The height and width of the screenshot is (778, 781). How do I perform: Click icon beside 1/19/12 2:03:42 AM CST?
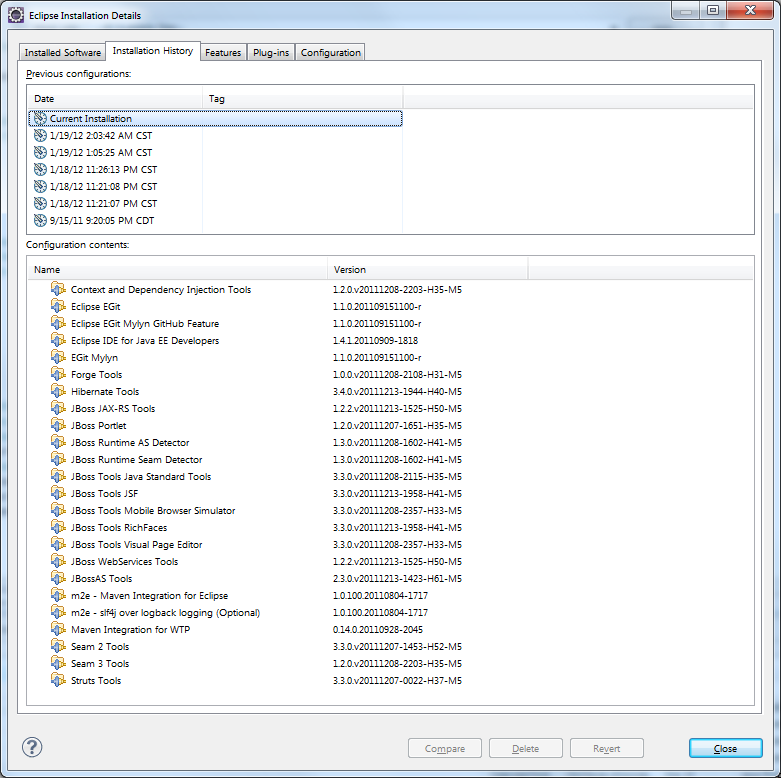40,135
